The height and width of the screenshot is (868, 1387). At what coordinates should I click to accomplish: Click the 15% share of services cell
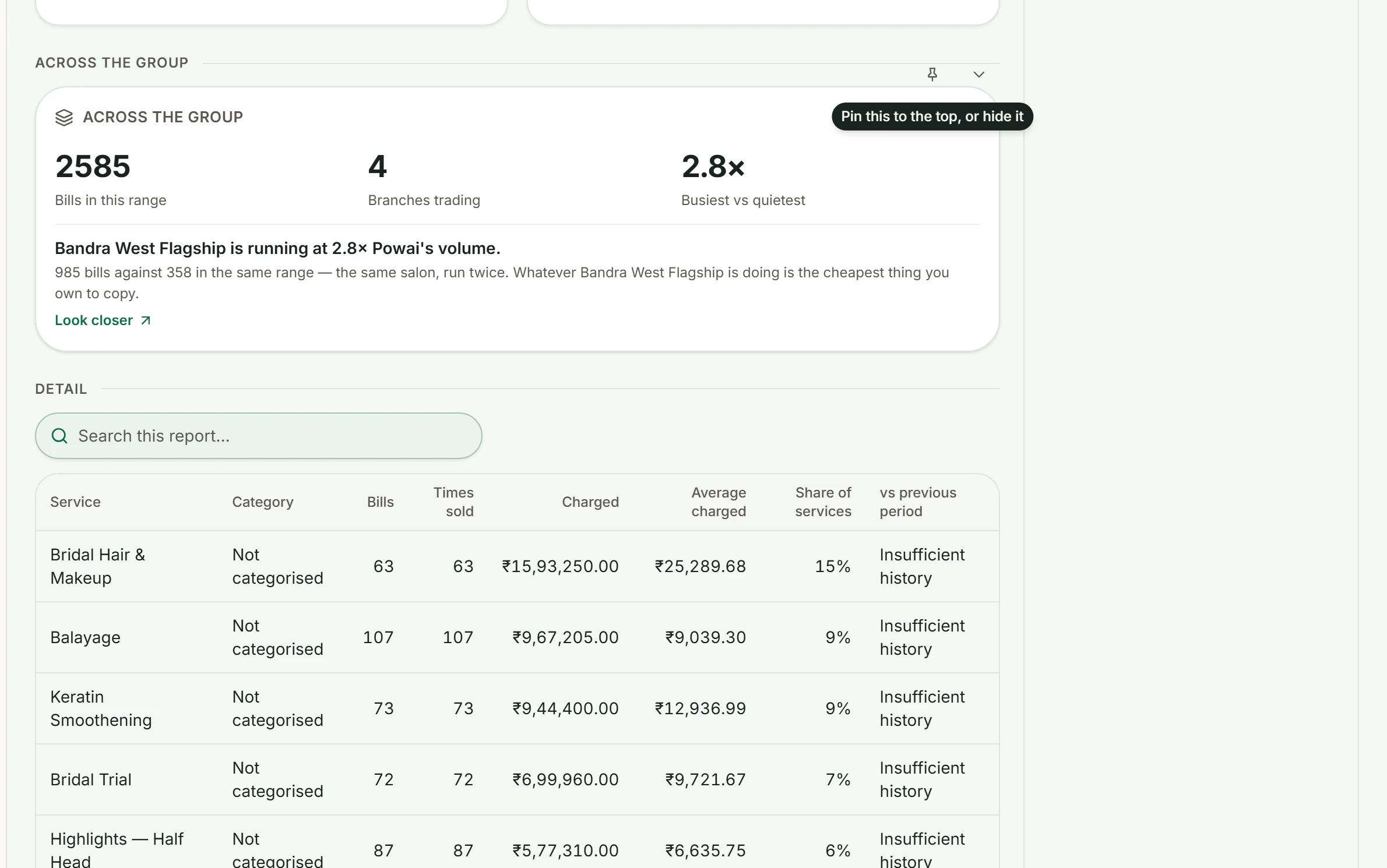(833, 566)
